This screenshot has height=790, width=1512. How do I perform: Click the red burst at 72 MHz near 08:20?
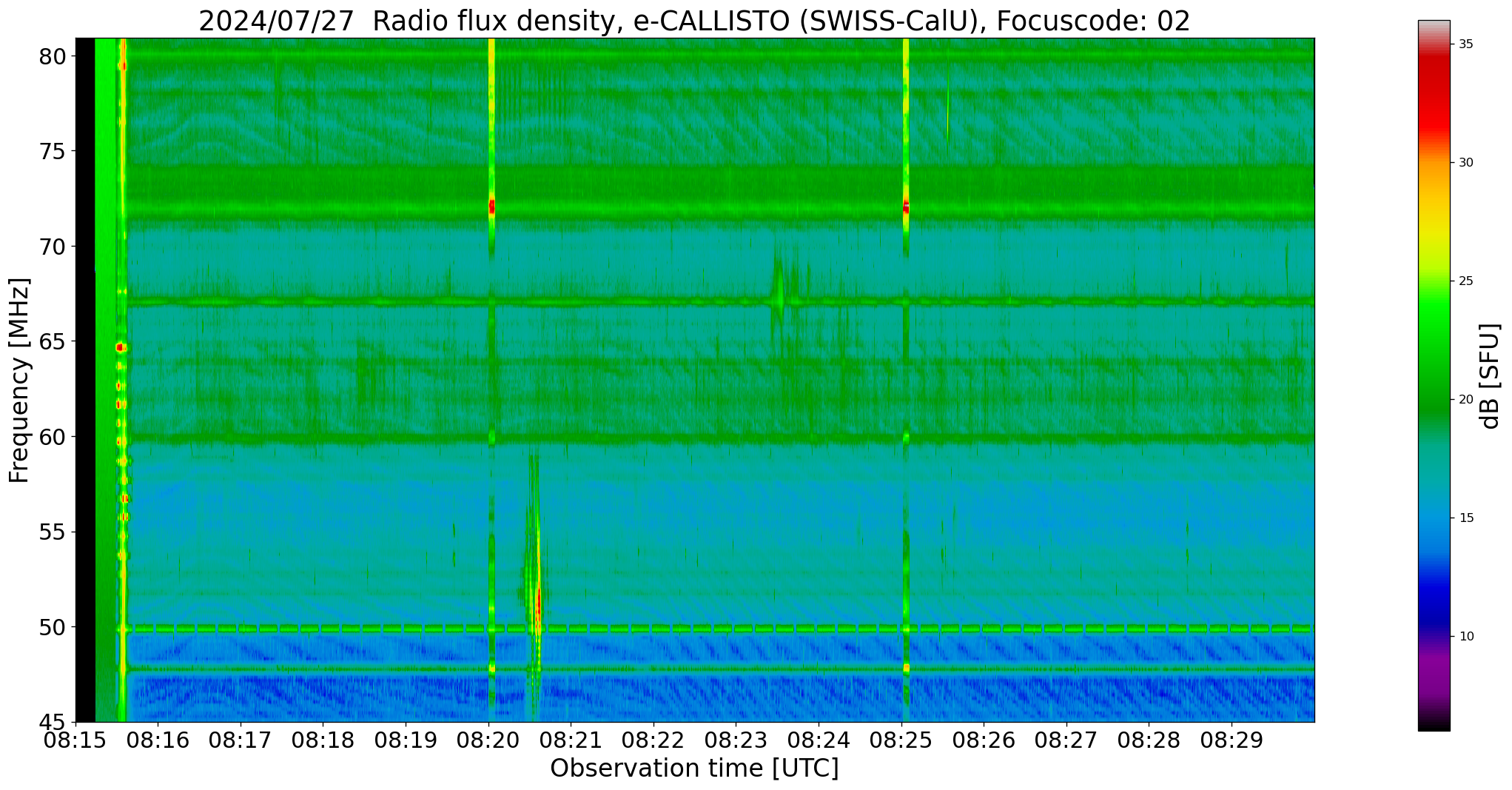coord(491,206)
